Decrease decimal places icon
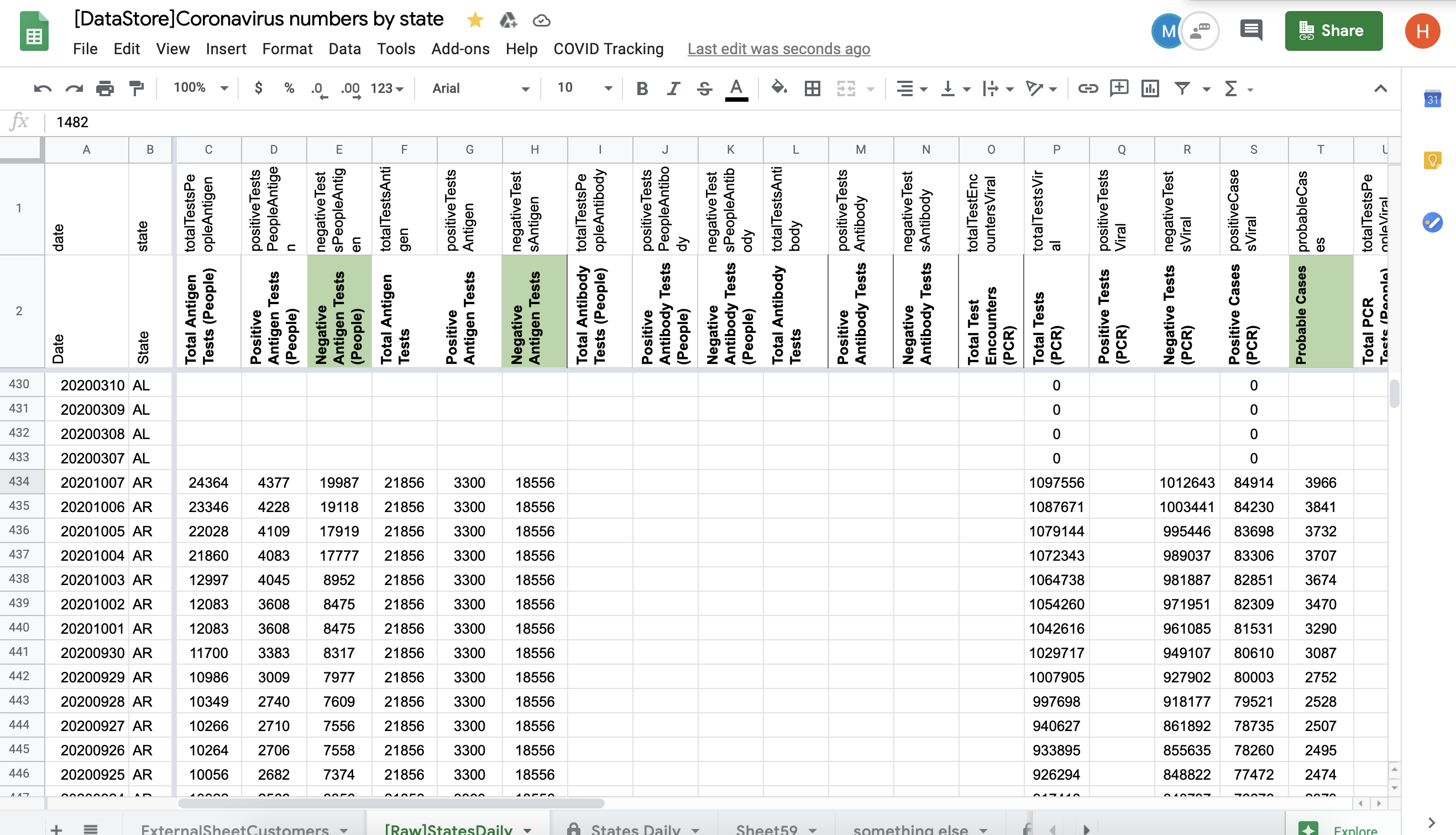 tap(320, 89)
